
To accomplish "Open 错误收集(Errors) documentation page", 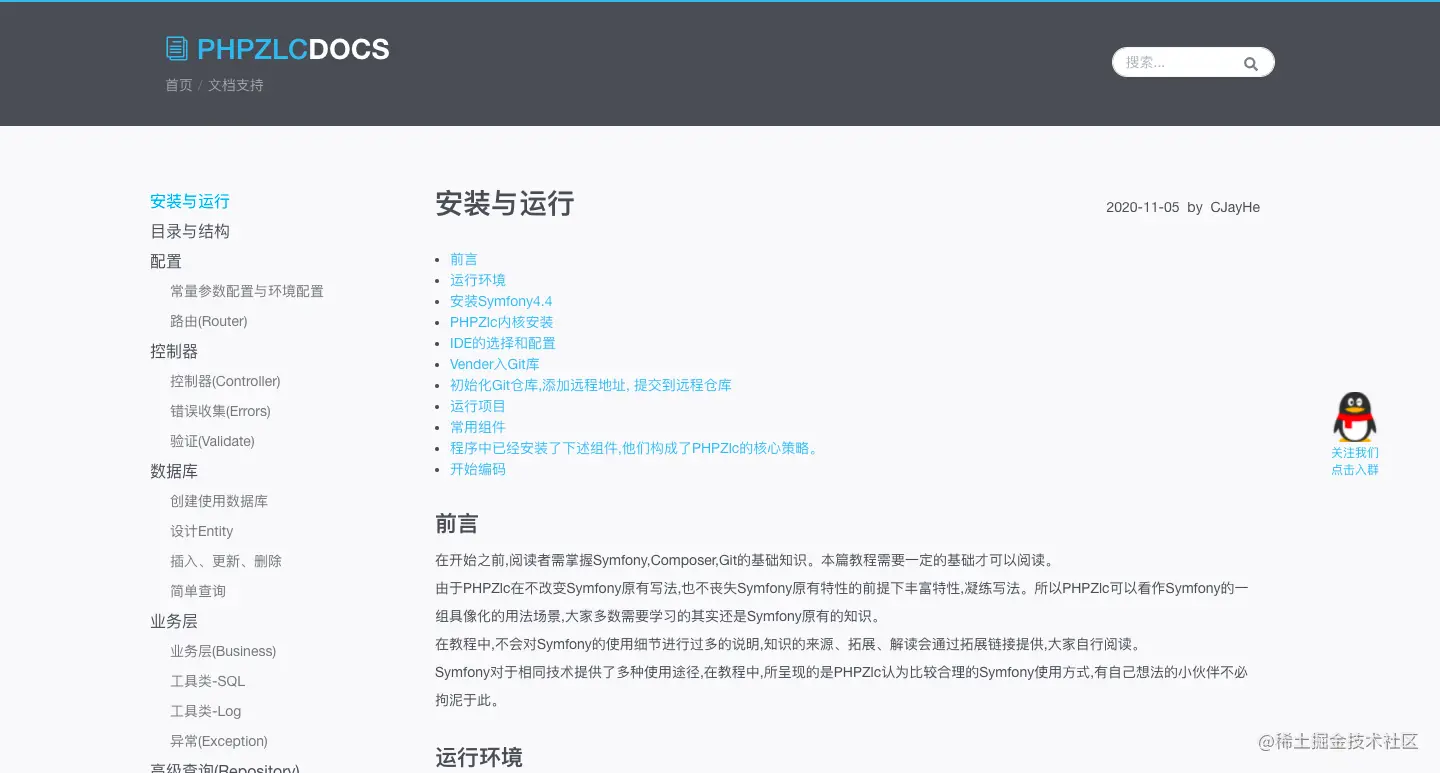I will (x=220, y=411).
